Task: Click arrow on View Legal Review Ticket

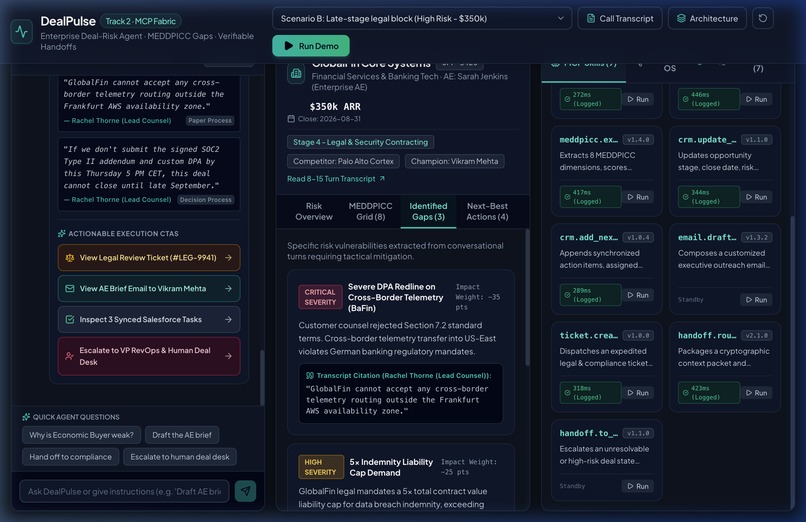Action: [x=228, y=258]
